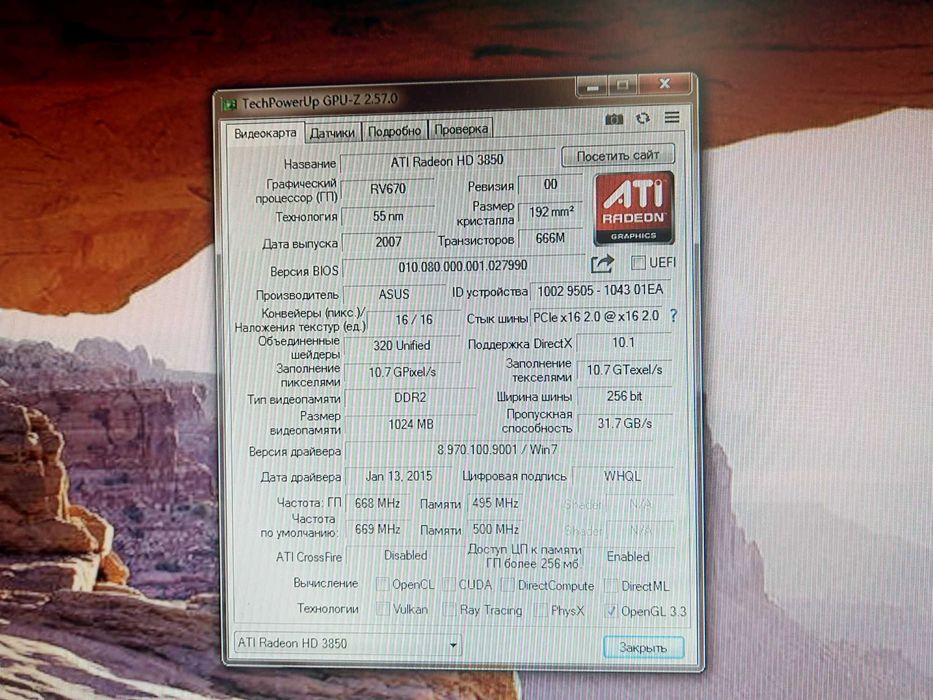The image size is (933, 700).
Task: Click the DDR2 memory type value
Action: [410, 398]
